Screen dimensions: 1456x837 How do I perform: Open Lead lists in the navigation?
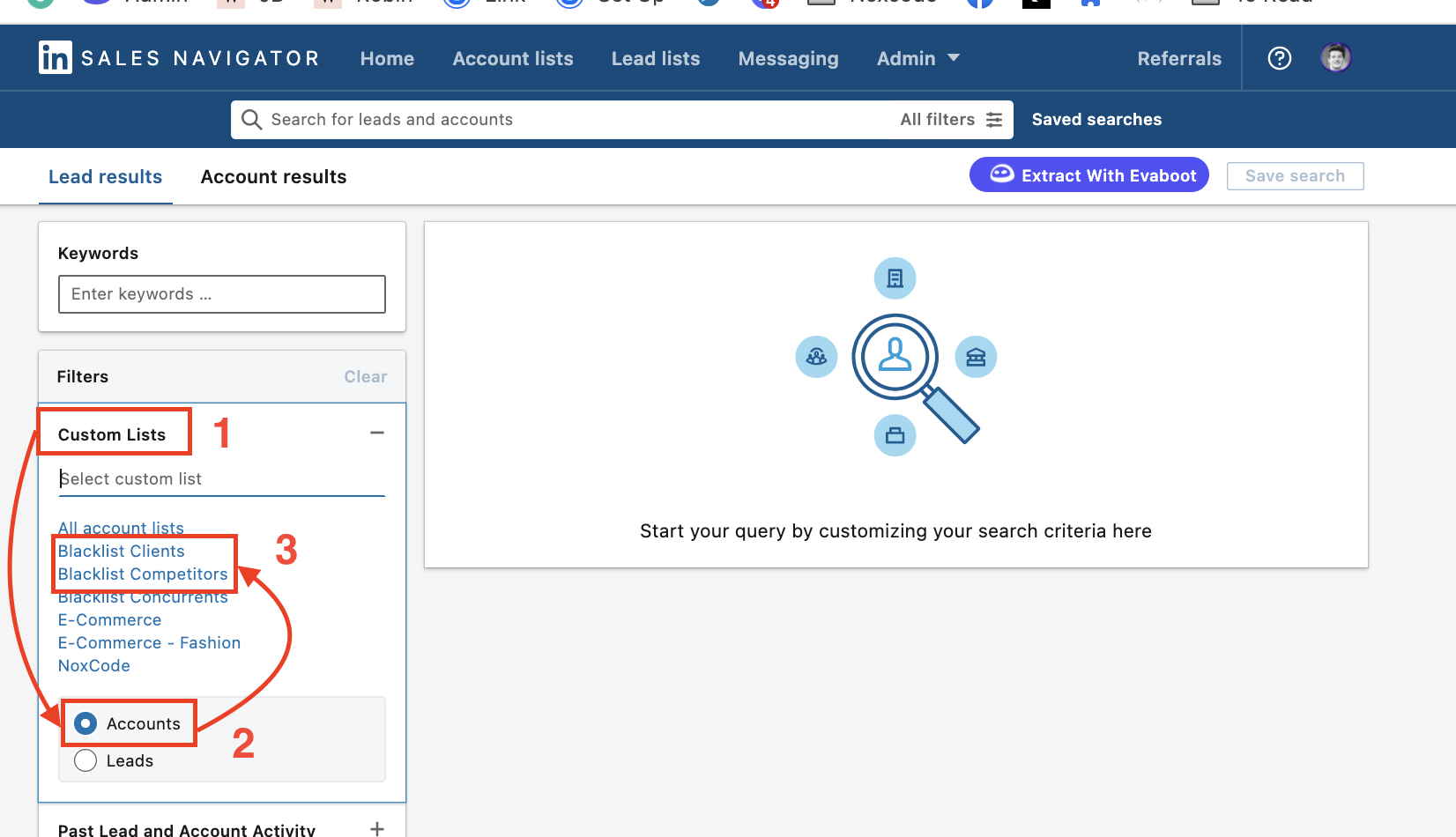pos(656,58)
